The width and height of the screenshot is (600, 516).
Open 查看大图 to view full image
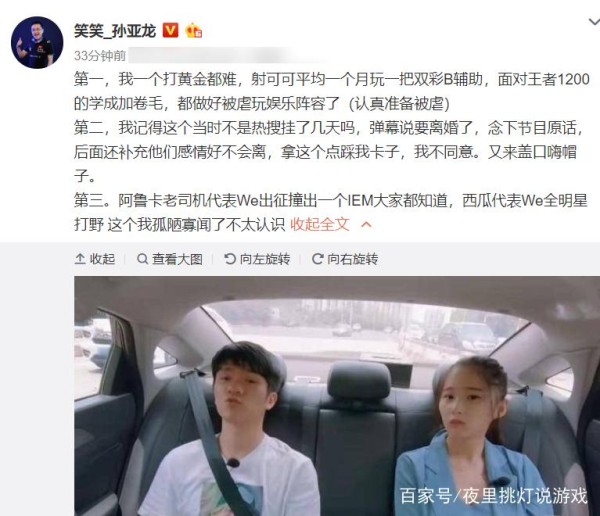170,259
